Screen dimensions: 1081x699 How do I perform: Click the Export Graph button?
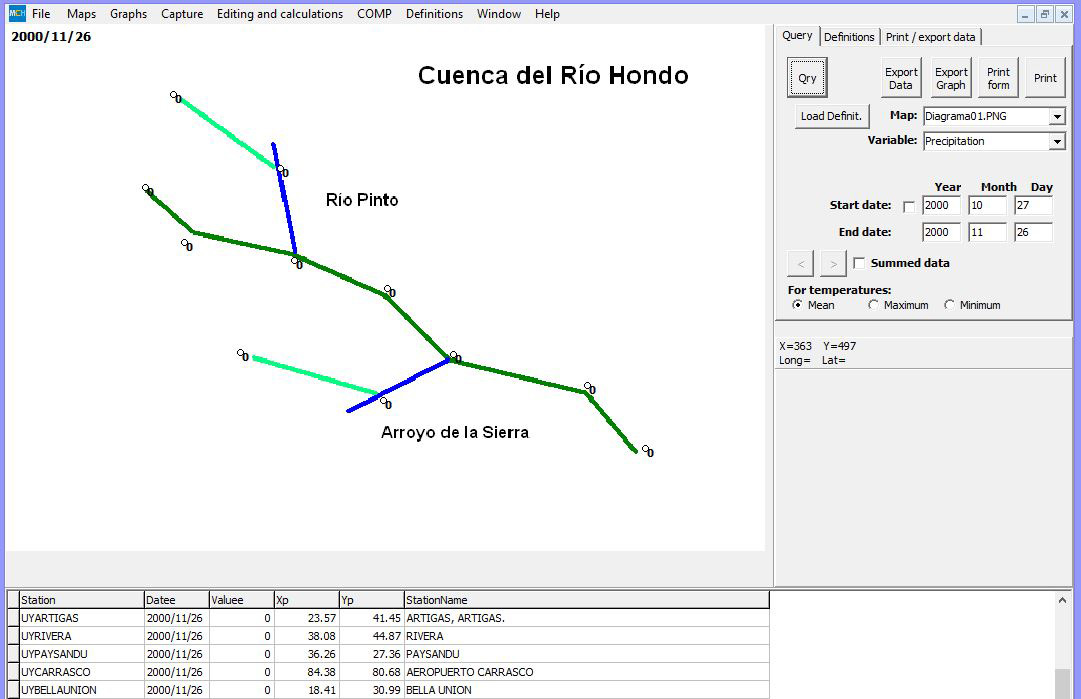click(x=950, y=78)
